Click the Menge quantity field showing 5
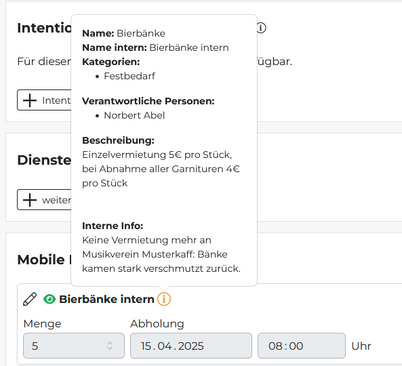The height and width of the screenshot is (366, 402). (74, 346)
